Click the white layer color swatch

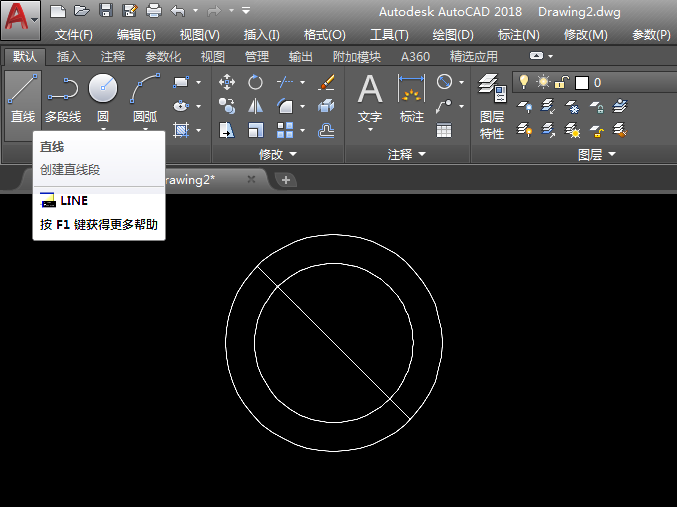click(582, 82)
